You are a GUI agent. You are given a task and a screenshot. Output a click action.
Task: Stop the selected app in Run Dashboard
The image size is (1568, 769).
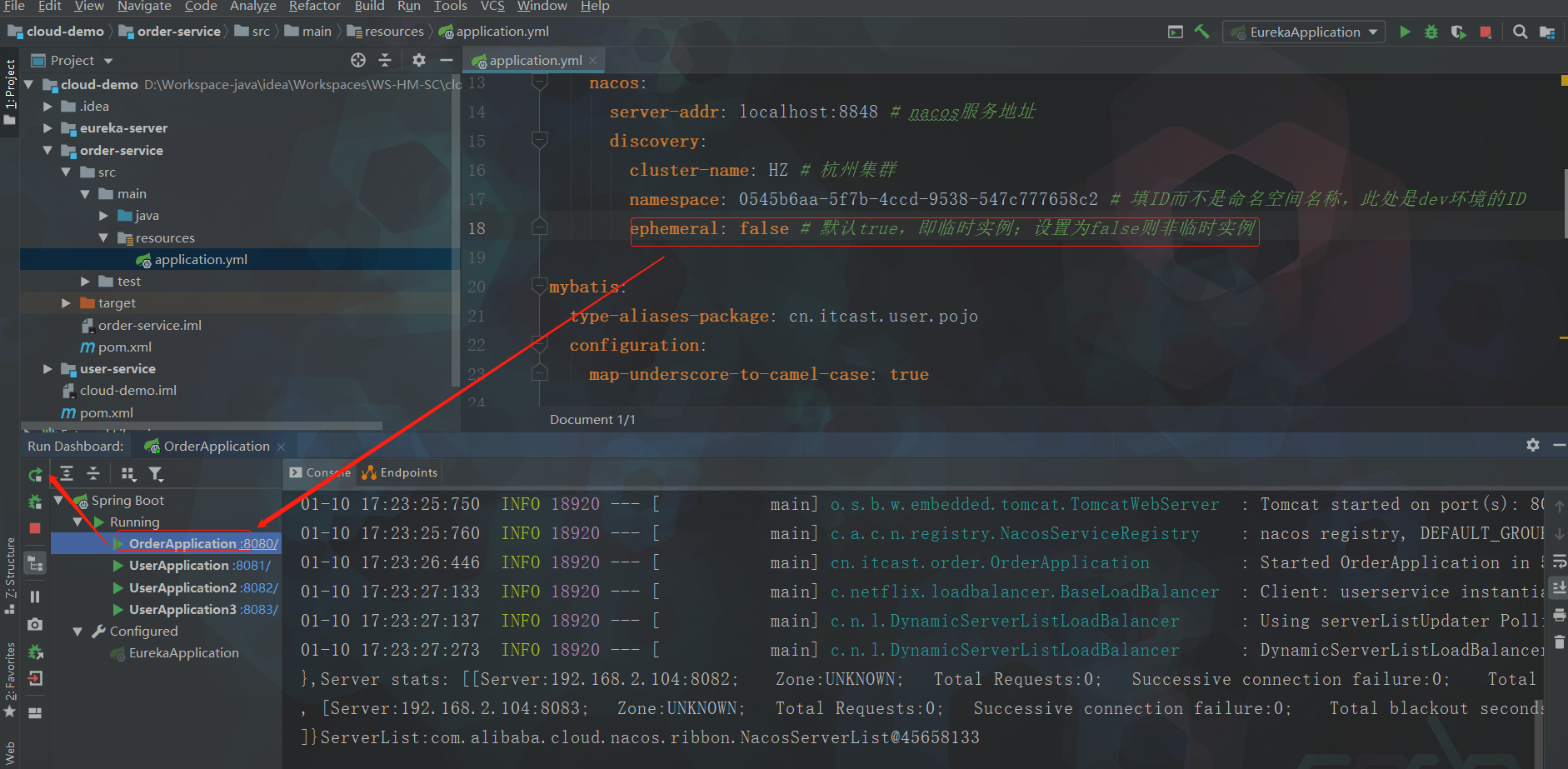pos(35,528)
